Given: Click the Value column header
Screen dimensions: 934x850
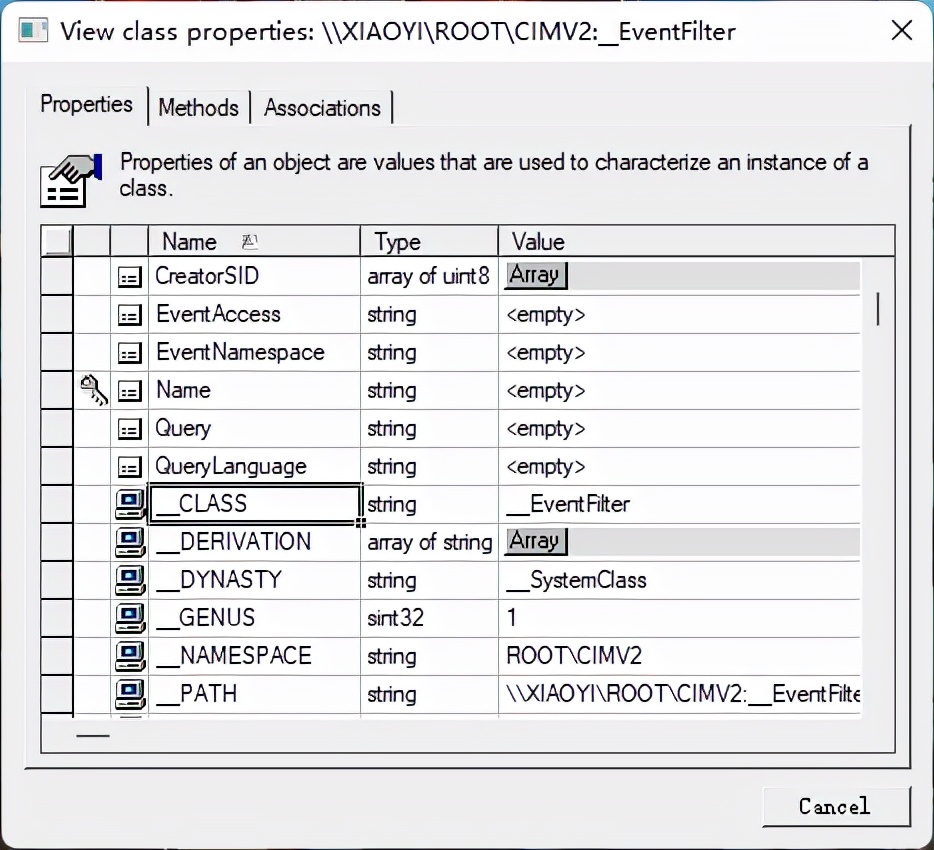Looking at the screenshot, I should tap(696, 241).
